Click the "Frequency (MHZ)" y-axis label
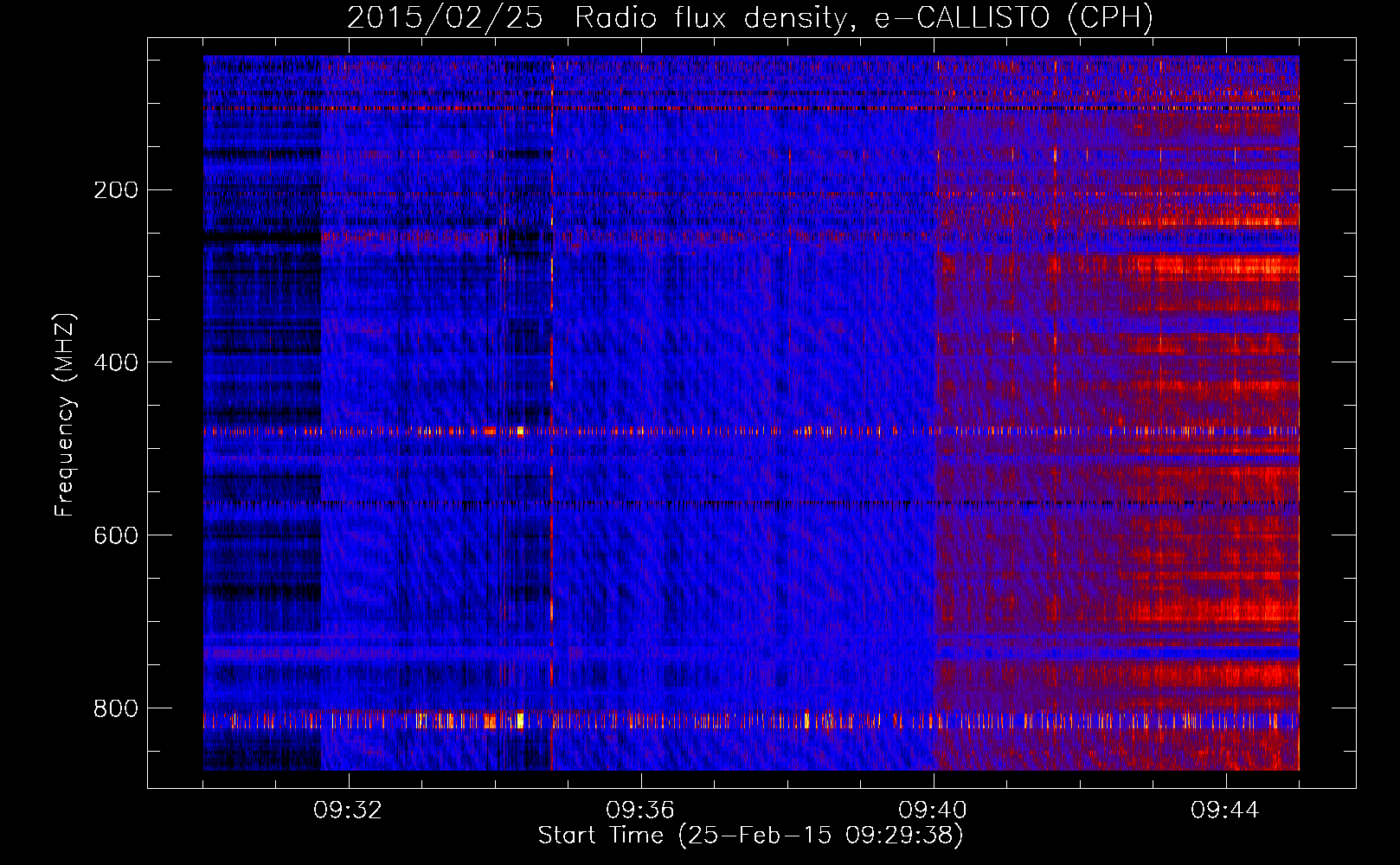The height and width of the screenshot is (865, 1400). [65, 414]
